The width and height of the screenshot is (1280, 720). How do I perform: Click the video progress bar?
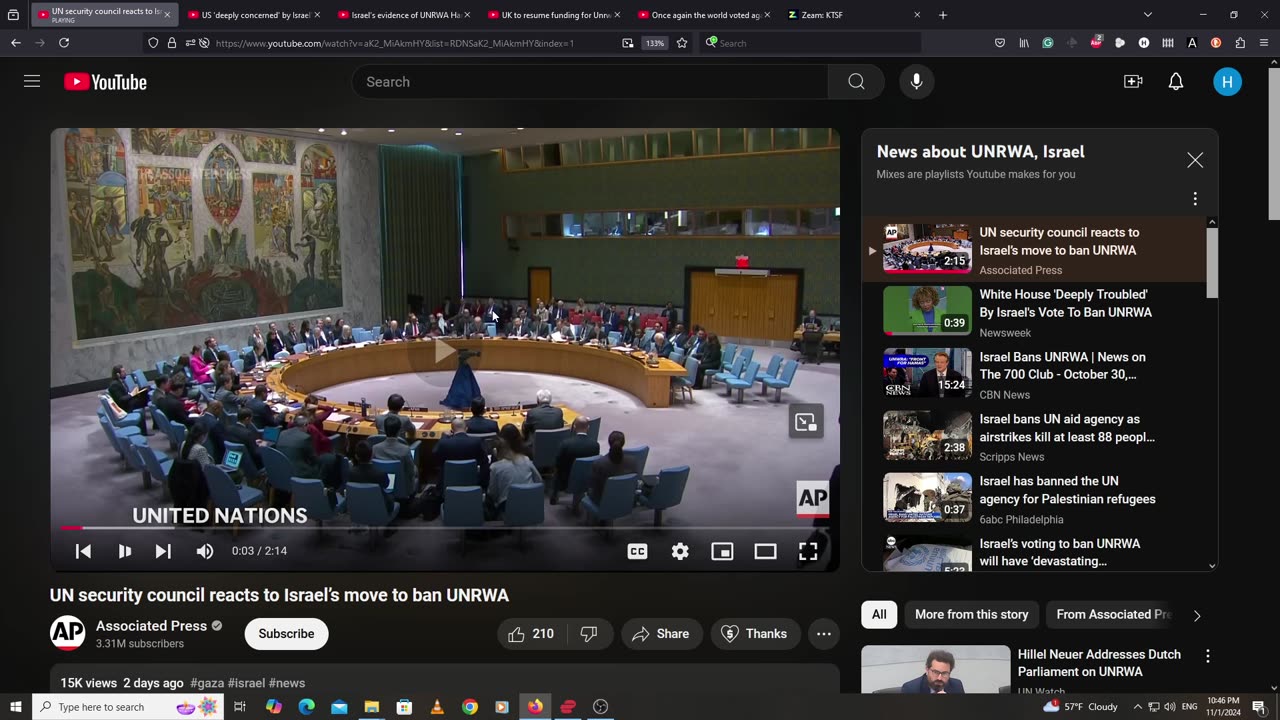445,527
